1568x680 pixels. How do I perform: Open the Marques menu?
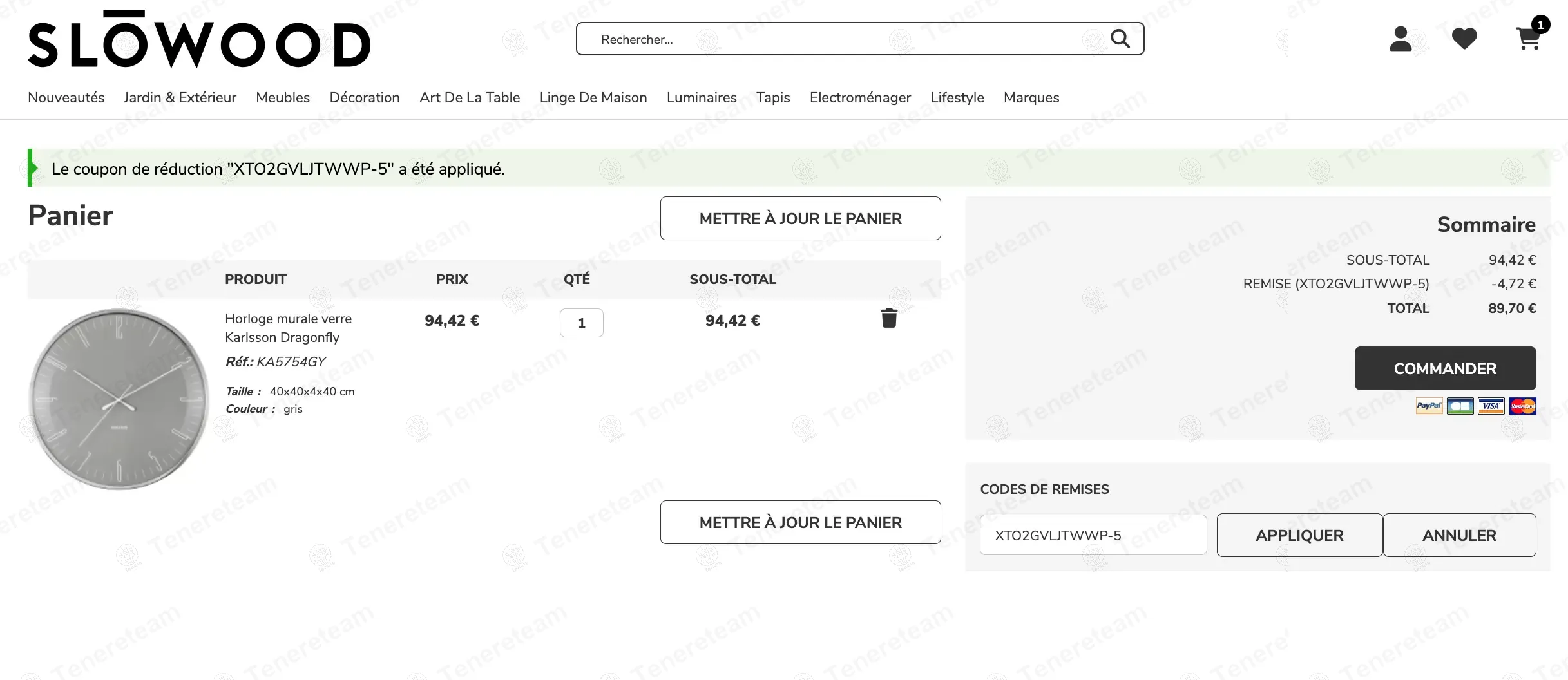point(1031,97)
